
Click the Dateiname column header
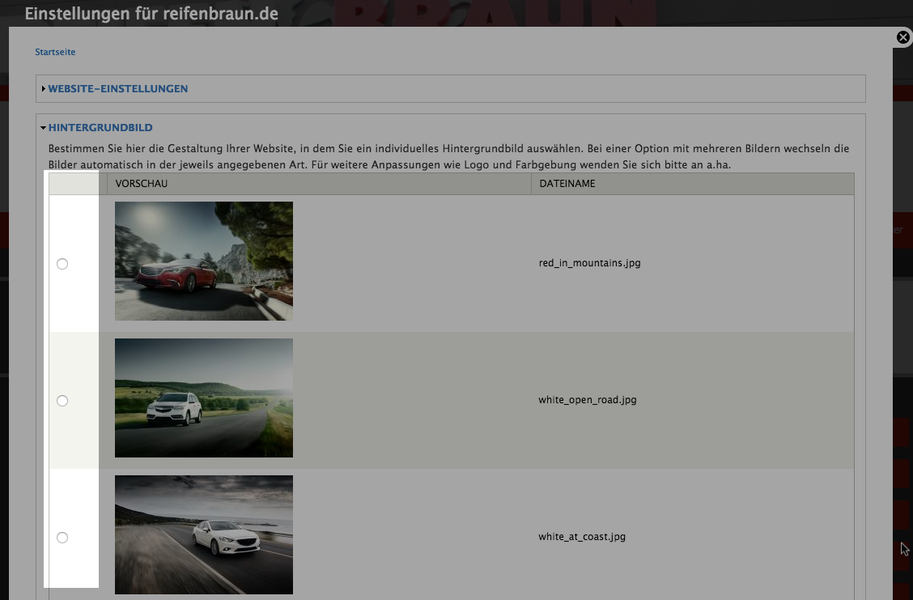click(x=567, y=184)
